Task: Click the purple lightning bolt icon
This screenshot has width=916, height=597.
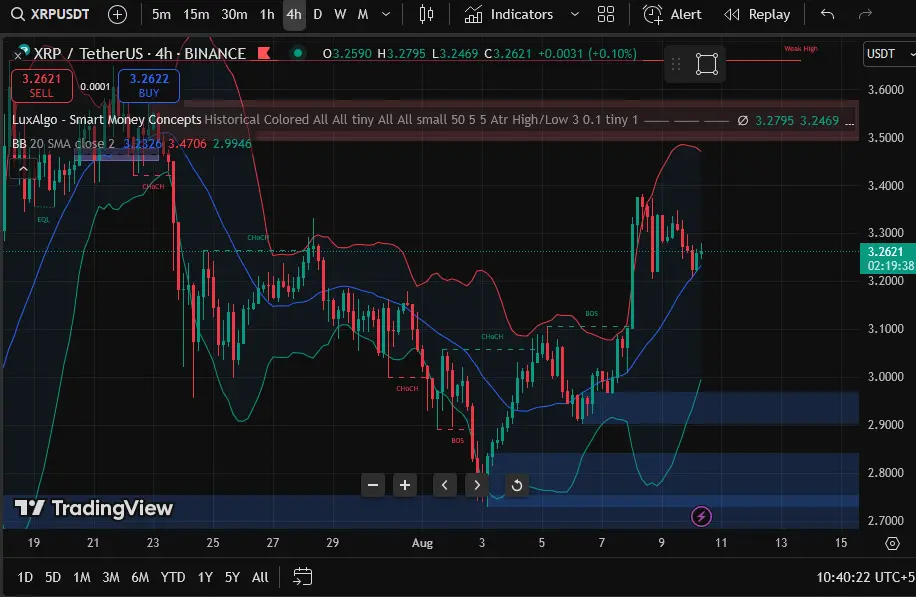Action: (701, 516)
